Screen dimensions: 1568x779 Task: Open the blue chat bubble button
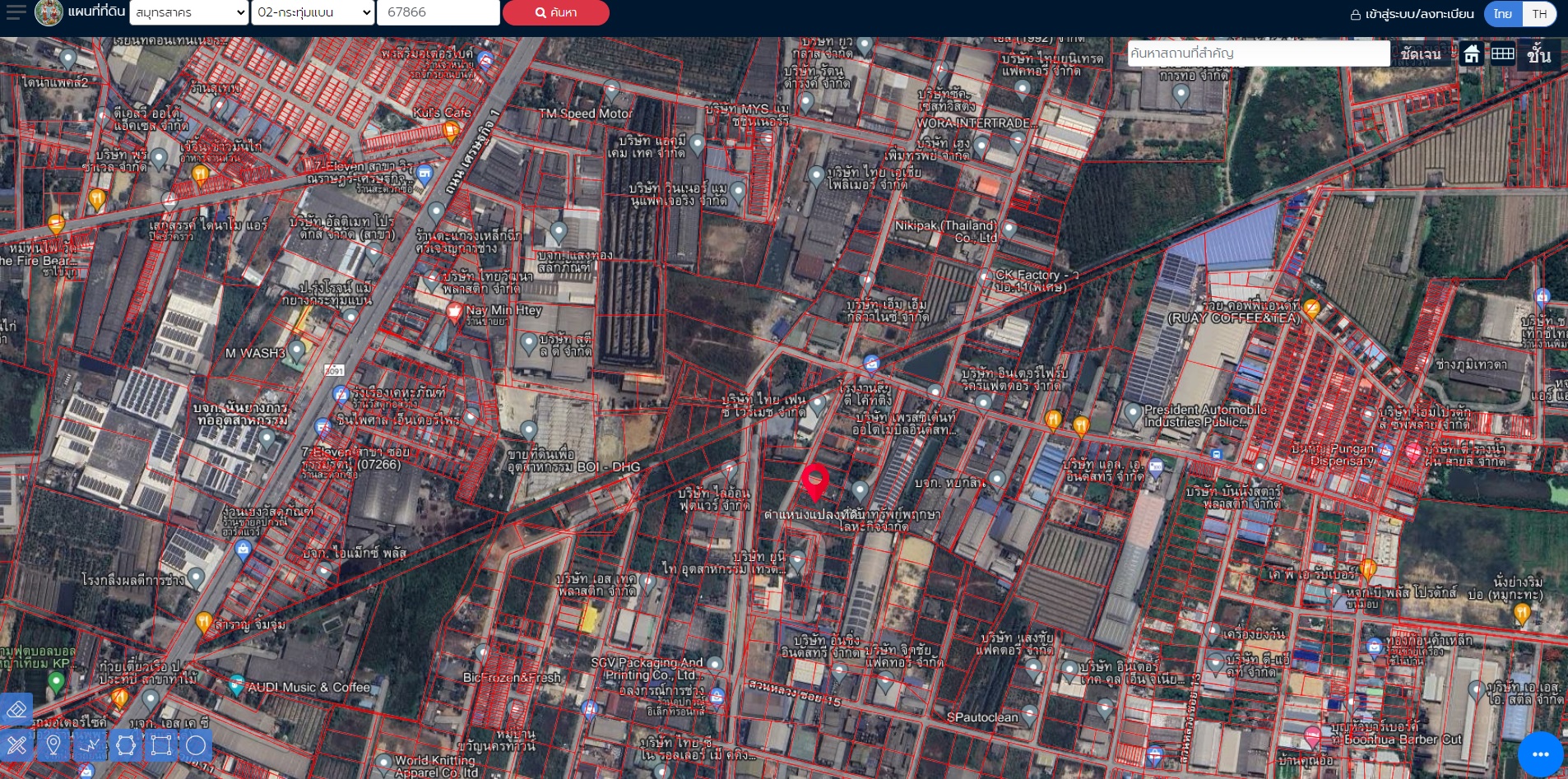pos(1540,753)
